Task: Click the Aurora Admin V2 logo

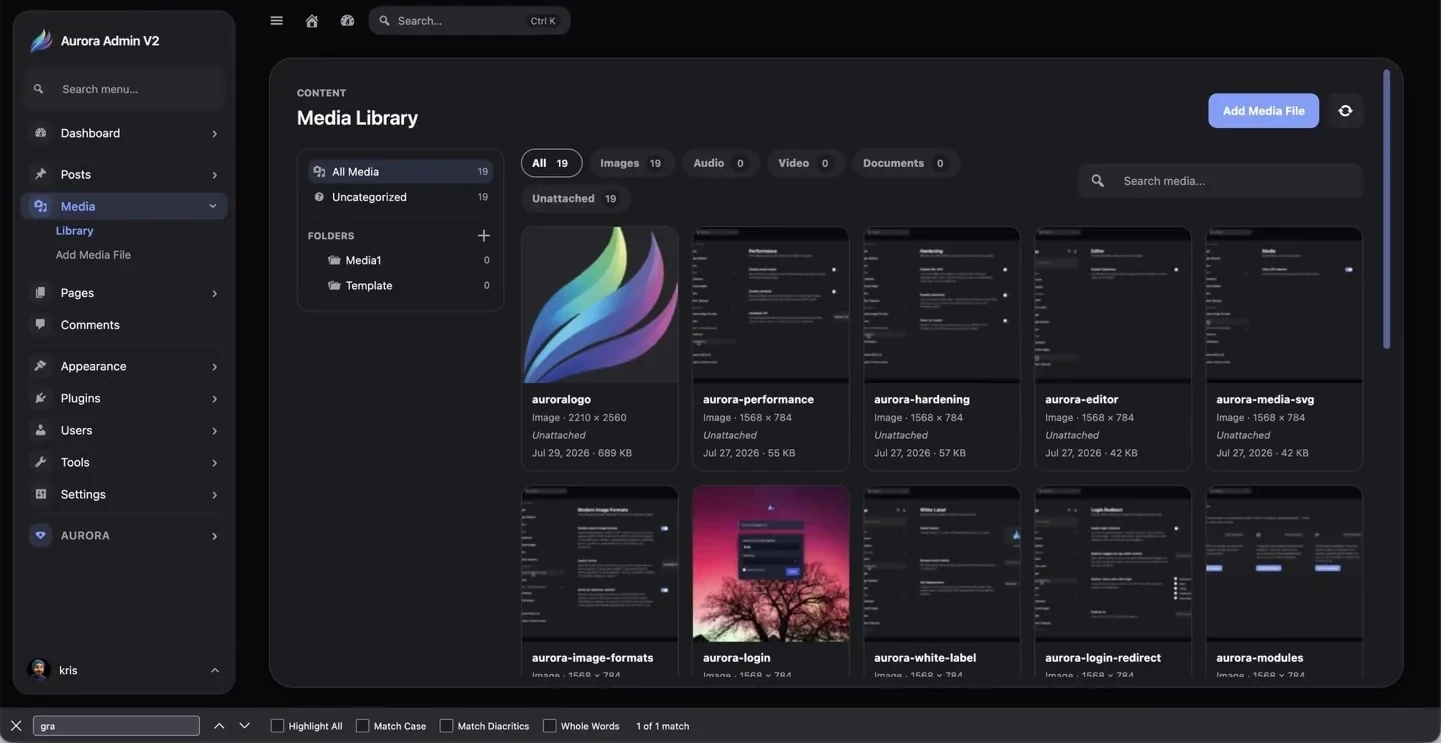Action: click(x=41, y=40)
